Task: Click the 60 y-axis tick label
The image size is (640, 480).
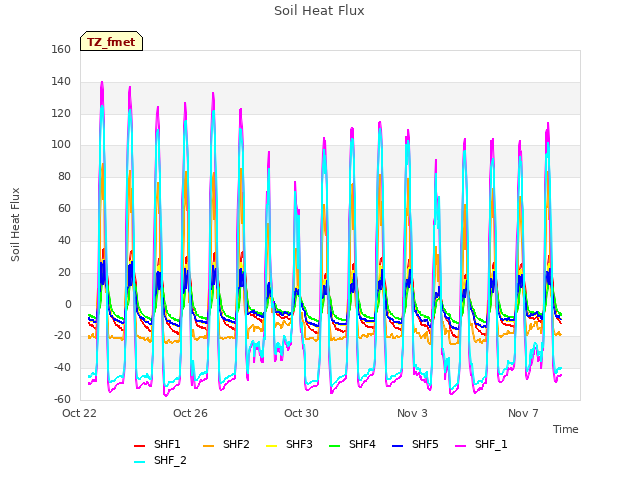Action: 64,209
